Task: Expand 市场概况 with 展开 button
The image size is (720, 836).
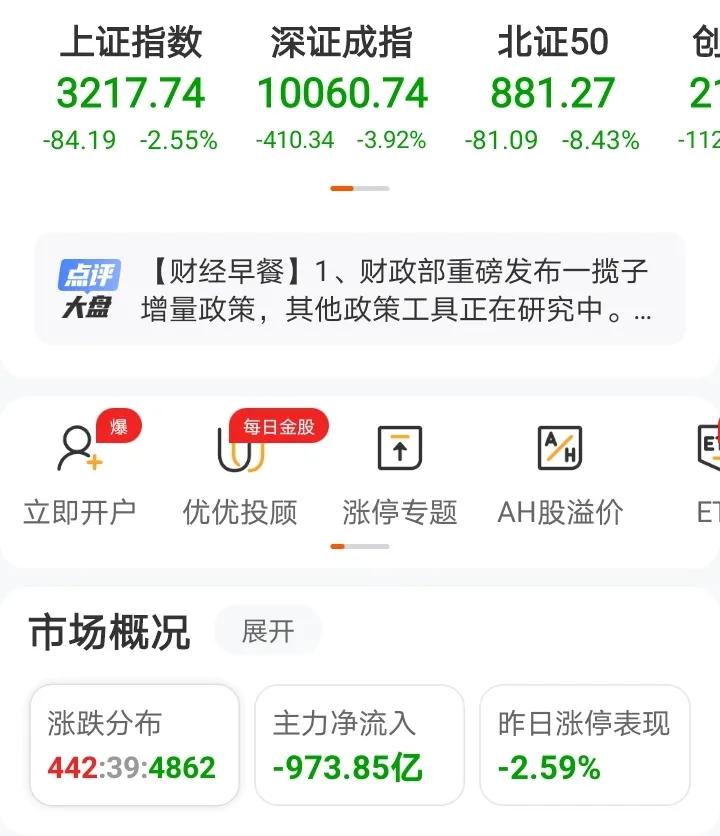Action: click(268, 631)
